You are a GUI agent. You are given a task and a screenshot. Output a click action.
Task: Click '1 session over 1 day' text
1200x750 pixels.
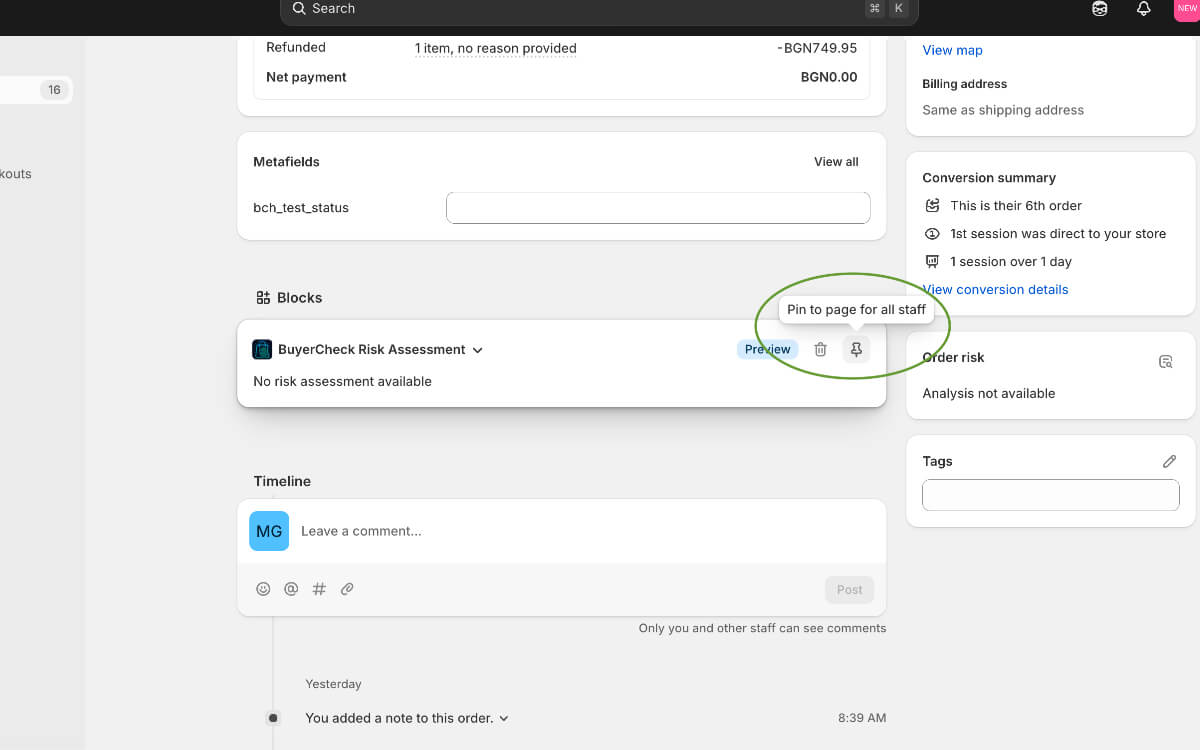pyautogui.click(x=1011, y=261)
